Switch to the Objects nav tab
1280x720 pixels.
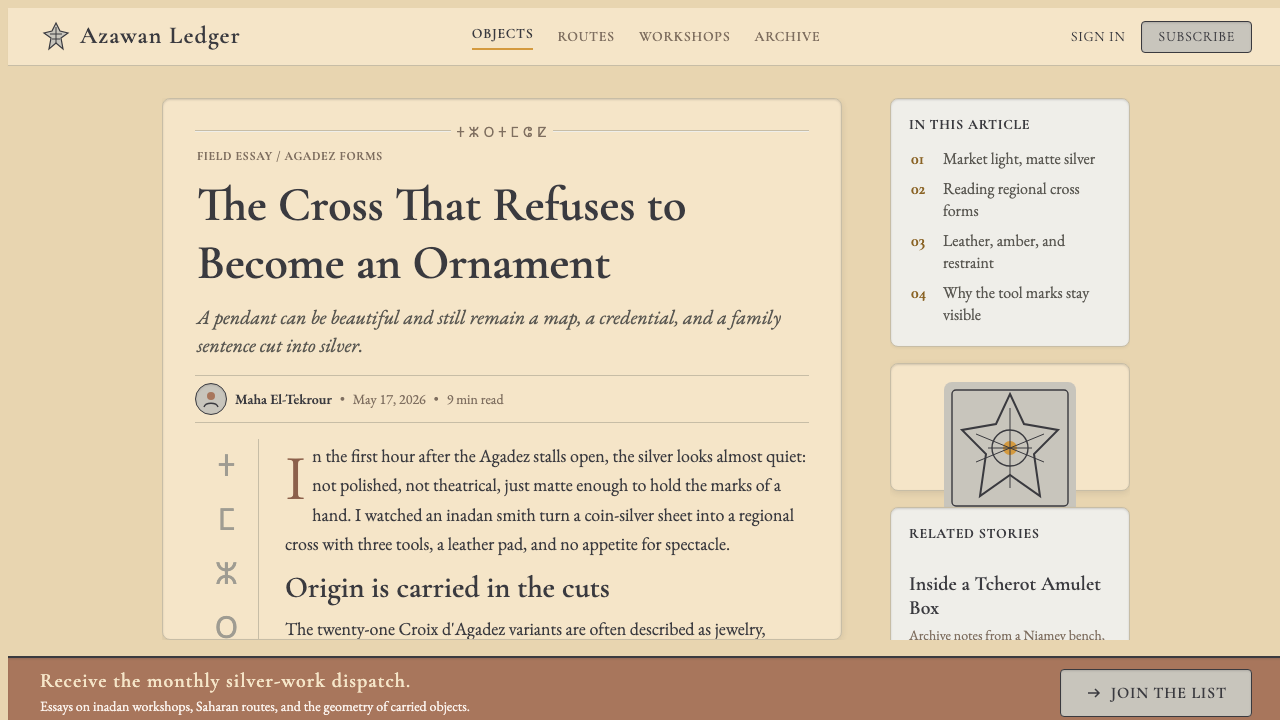[503, 35]
